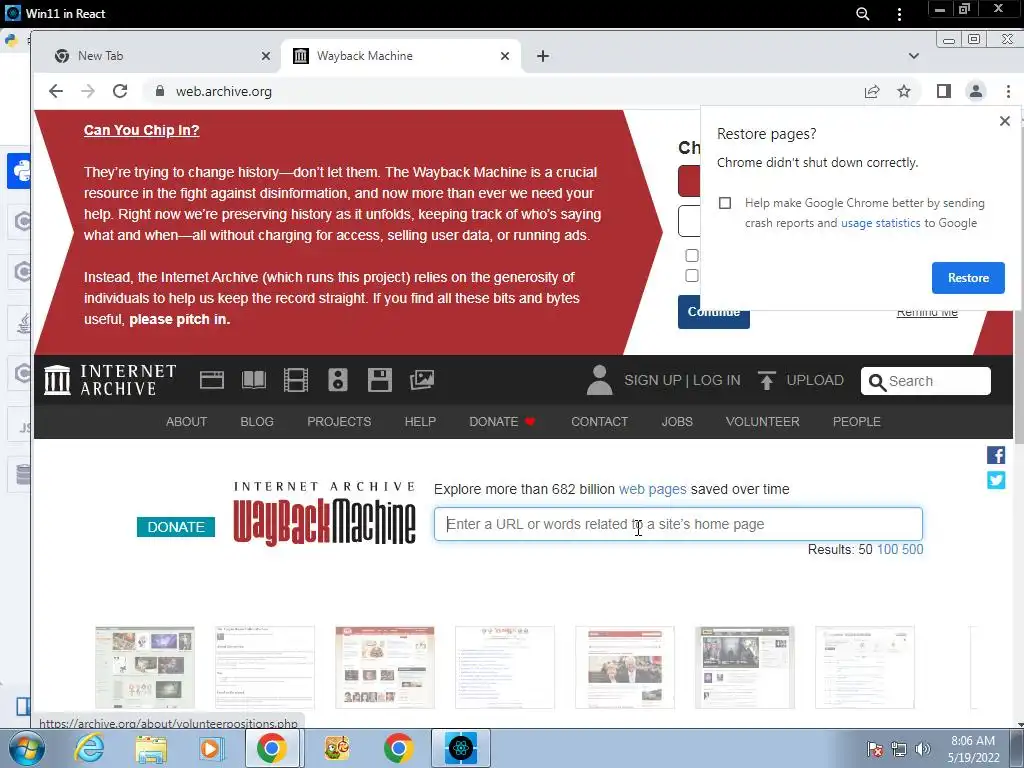Open a new Chrome tab with plus
The width and height of the screenshot is (1024, 768).
[x=543, y=56]
